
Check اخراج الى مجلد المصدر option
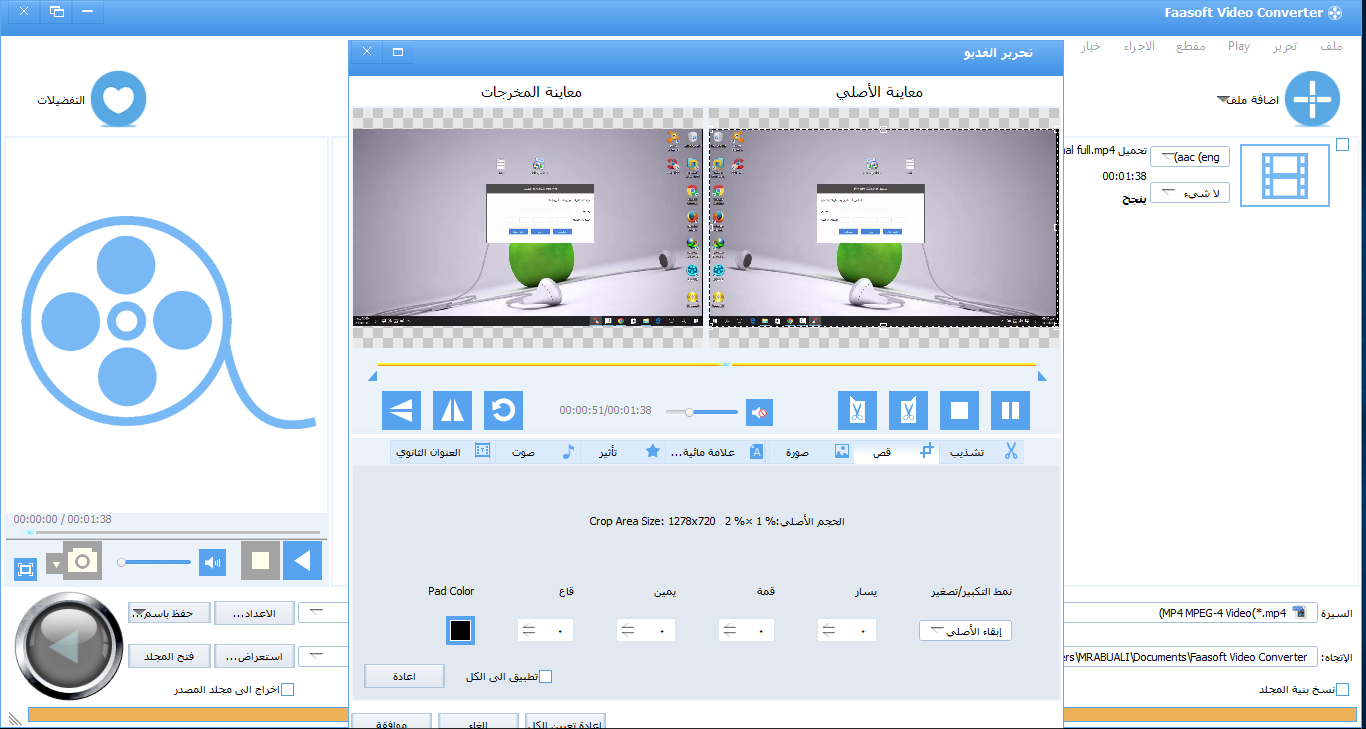click(288, 688)
